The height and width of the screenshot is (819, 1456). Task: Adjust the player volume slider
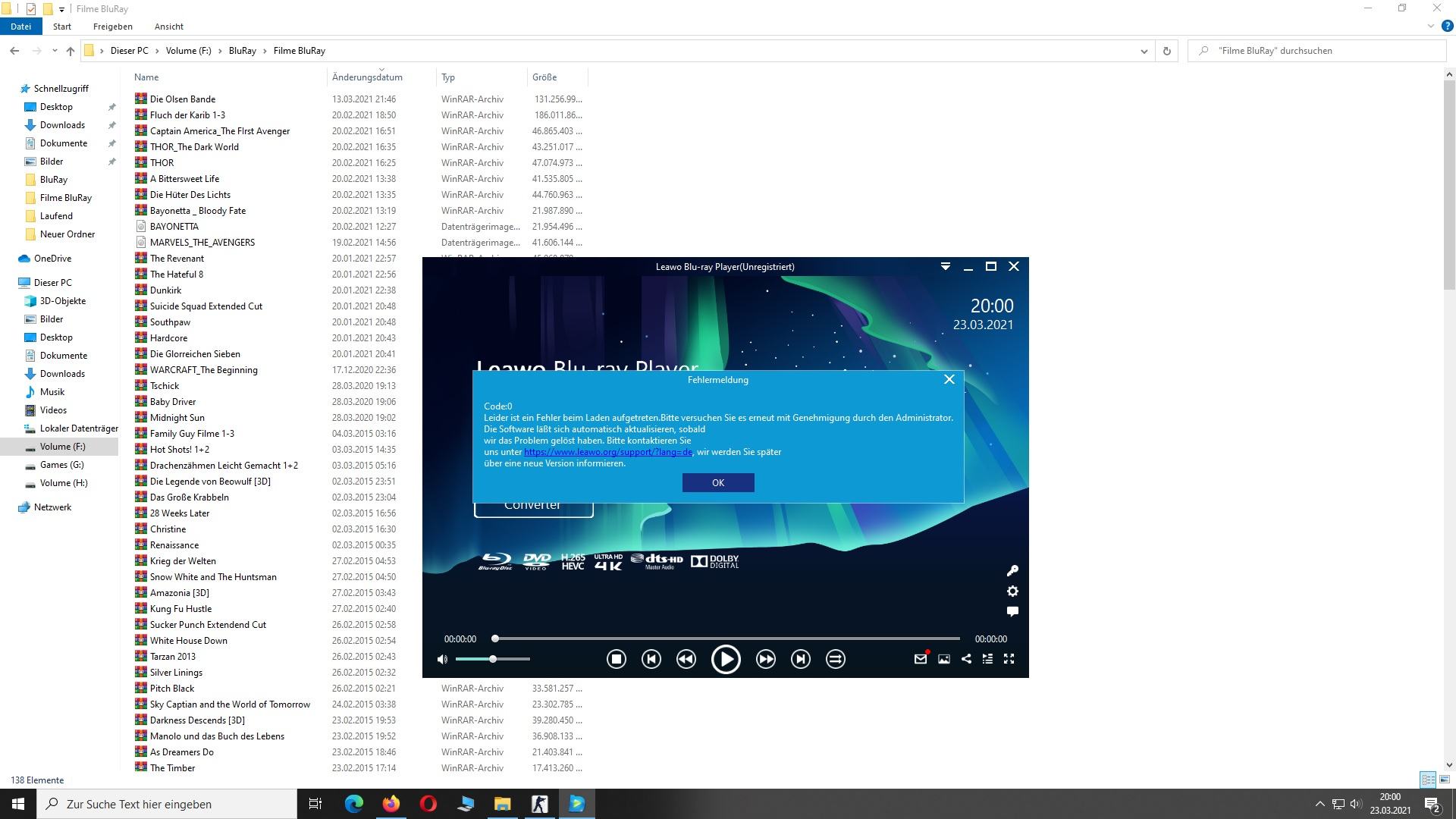click(x=493, y=659)
